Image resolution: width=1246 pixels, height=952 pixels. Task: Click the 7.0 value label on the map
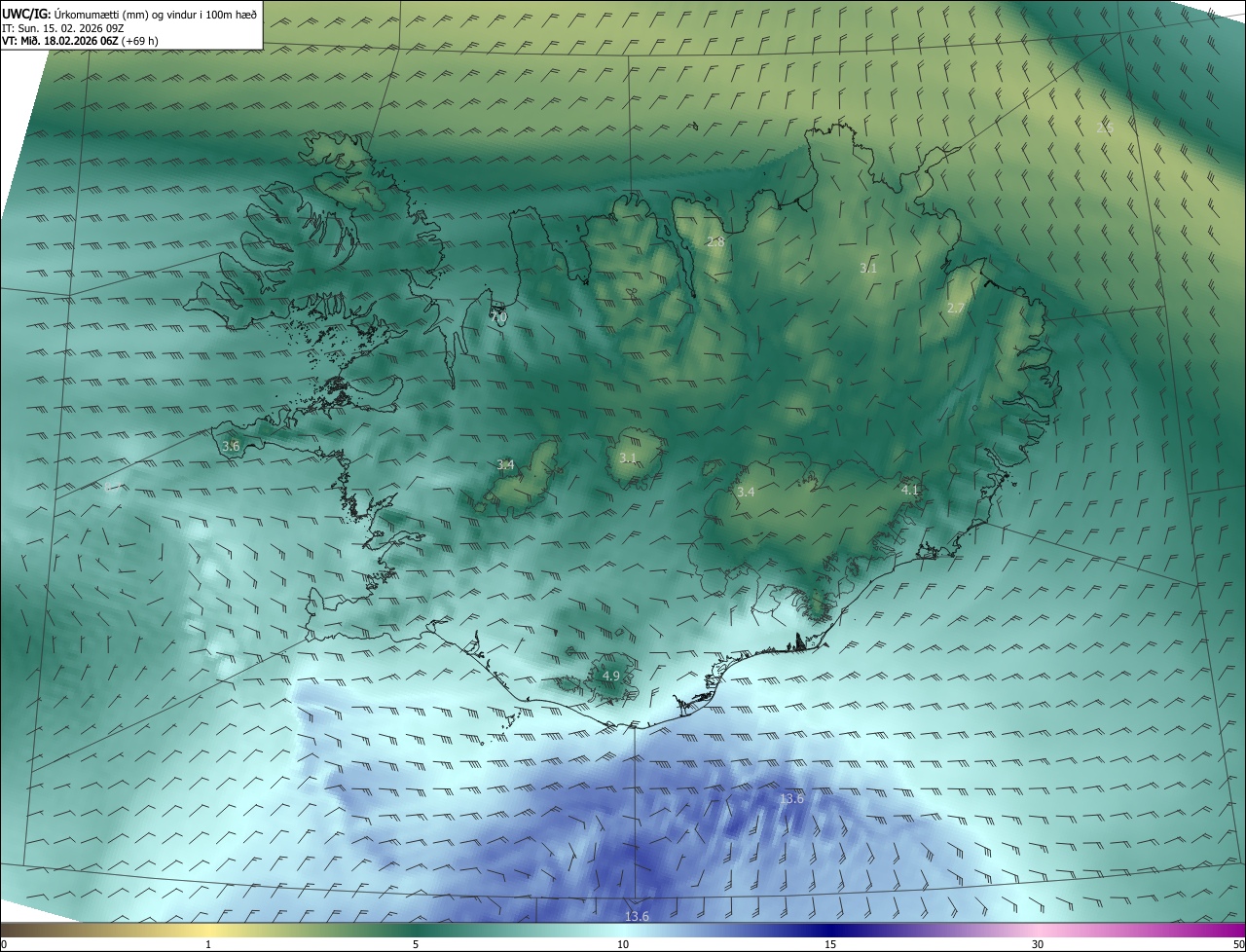pos(498,316)
